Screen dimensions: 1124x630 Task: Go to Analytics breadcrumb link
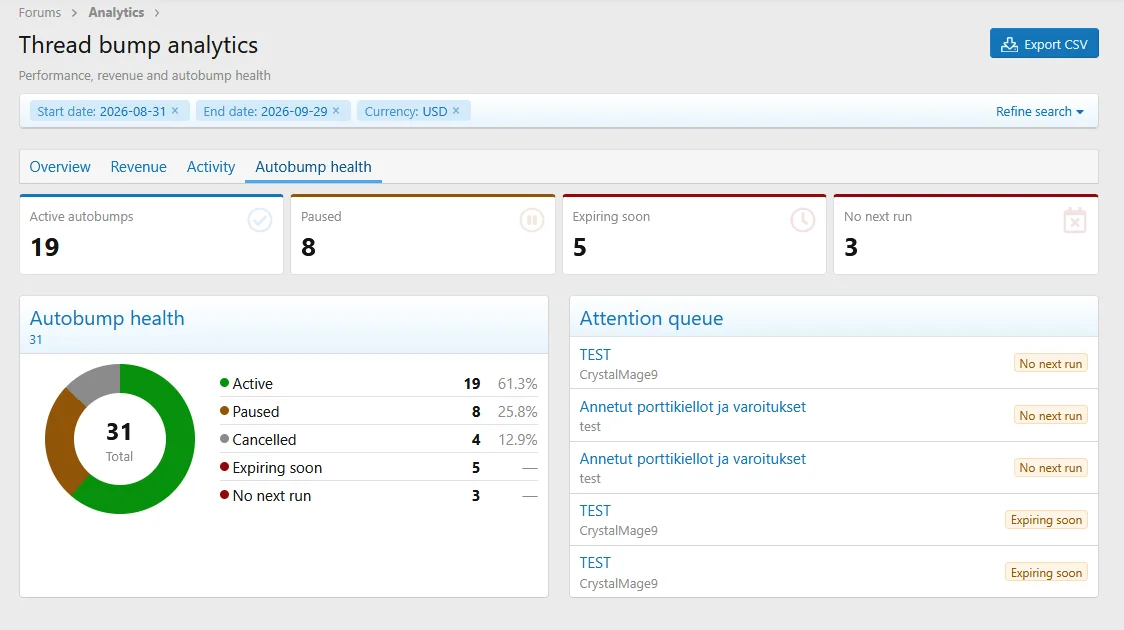point(116,13)
